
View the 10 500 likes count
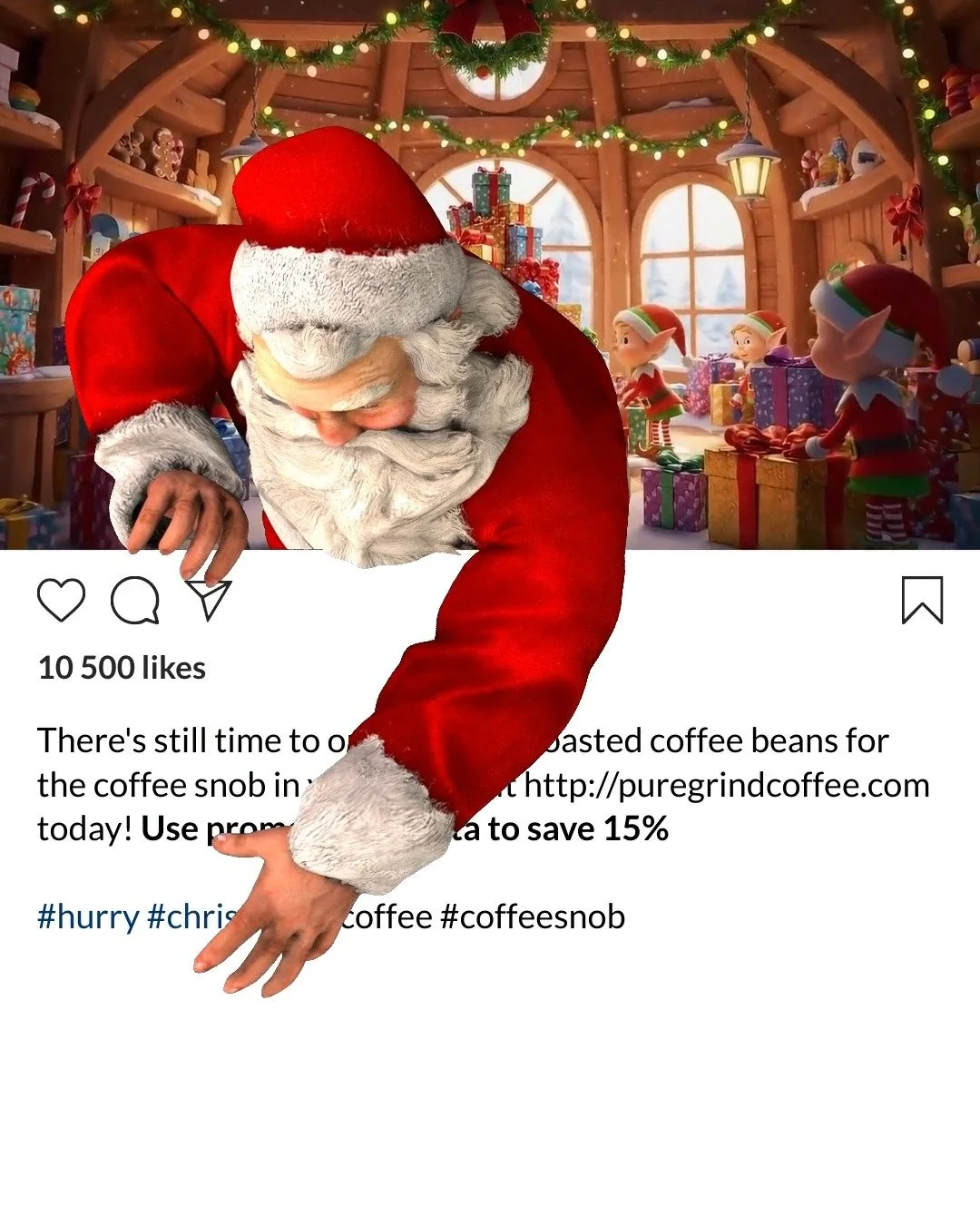click(122, 668)
